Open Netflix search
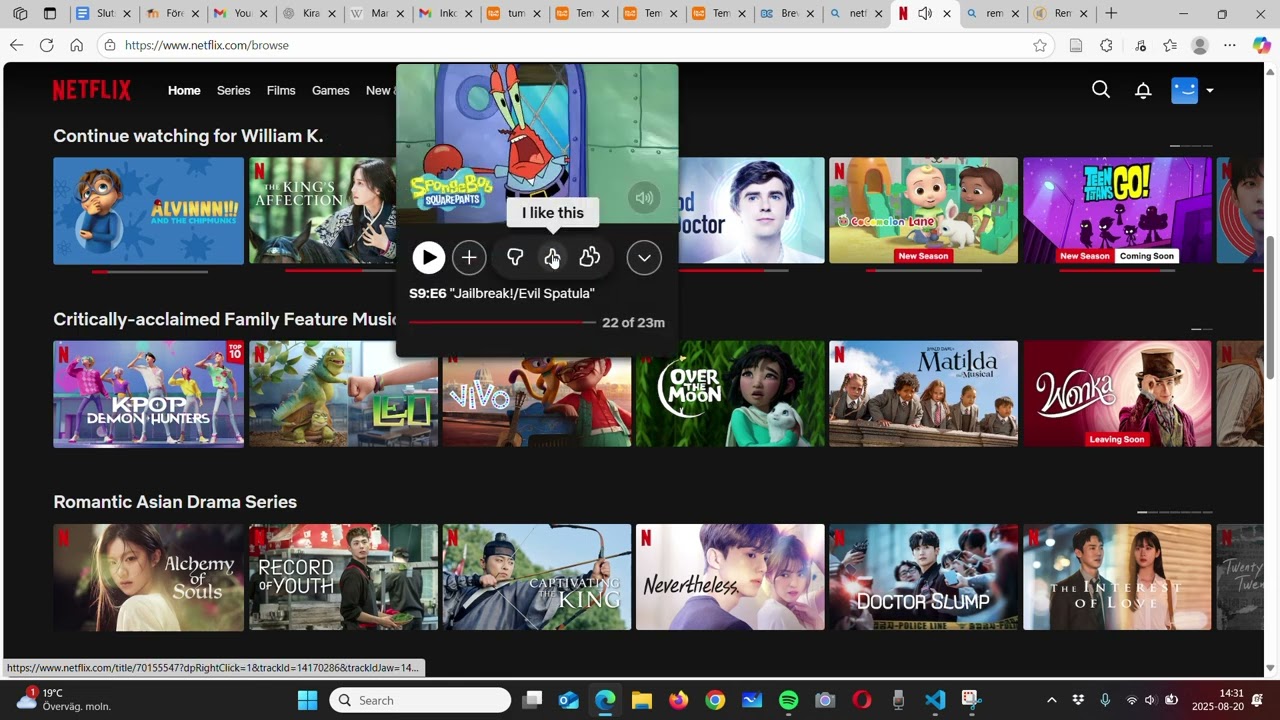 click(1101, 90)
